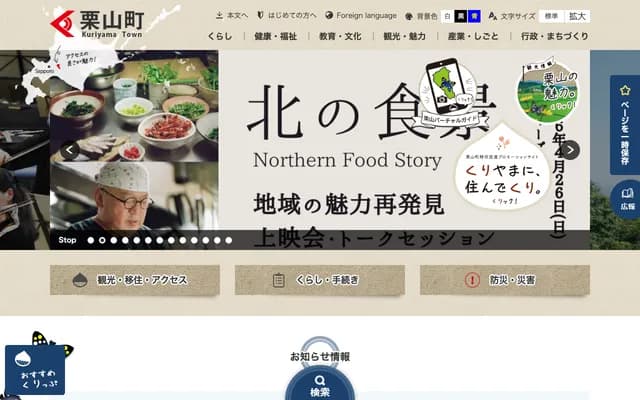This screenshot has height=400, width=640.
Task: Click the Kuriyama Town logo
Action: coord(97,24)
